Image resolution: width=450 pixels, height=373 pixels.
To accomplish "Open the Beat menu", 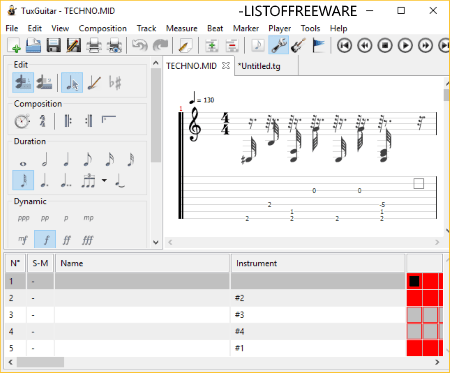I will click(215, 28).
